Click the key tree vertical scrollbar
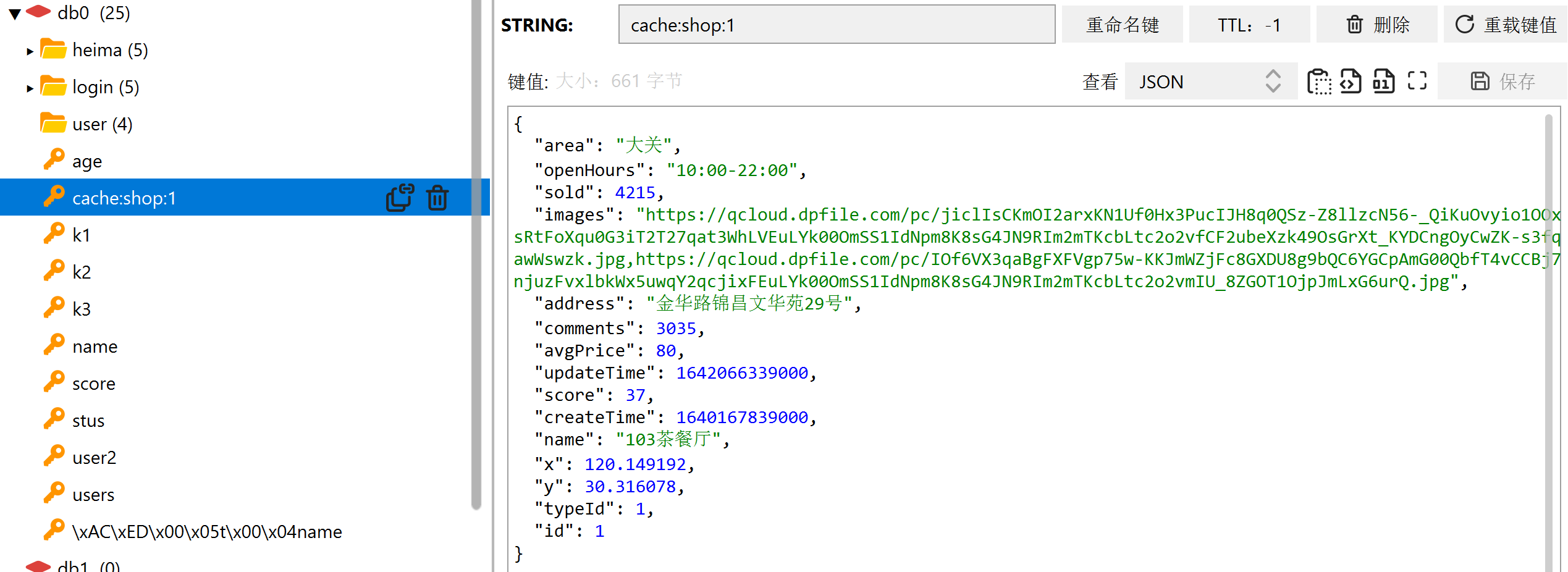The height and width of the screenshot is (572, 1568). pyautogui.click(x=476, y=253)
